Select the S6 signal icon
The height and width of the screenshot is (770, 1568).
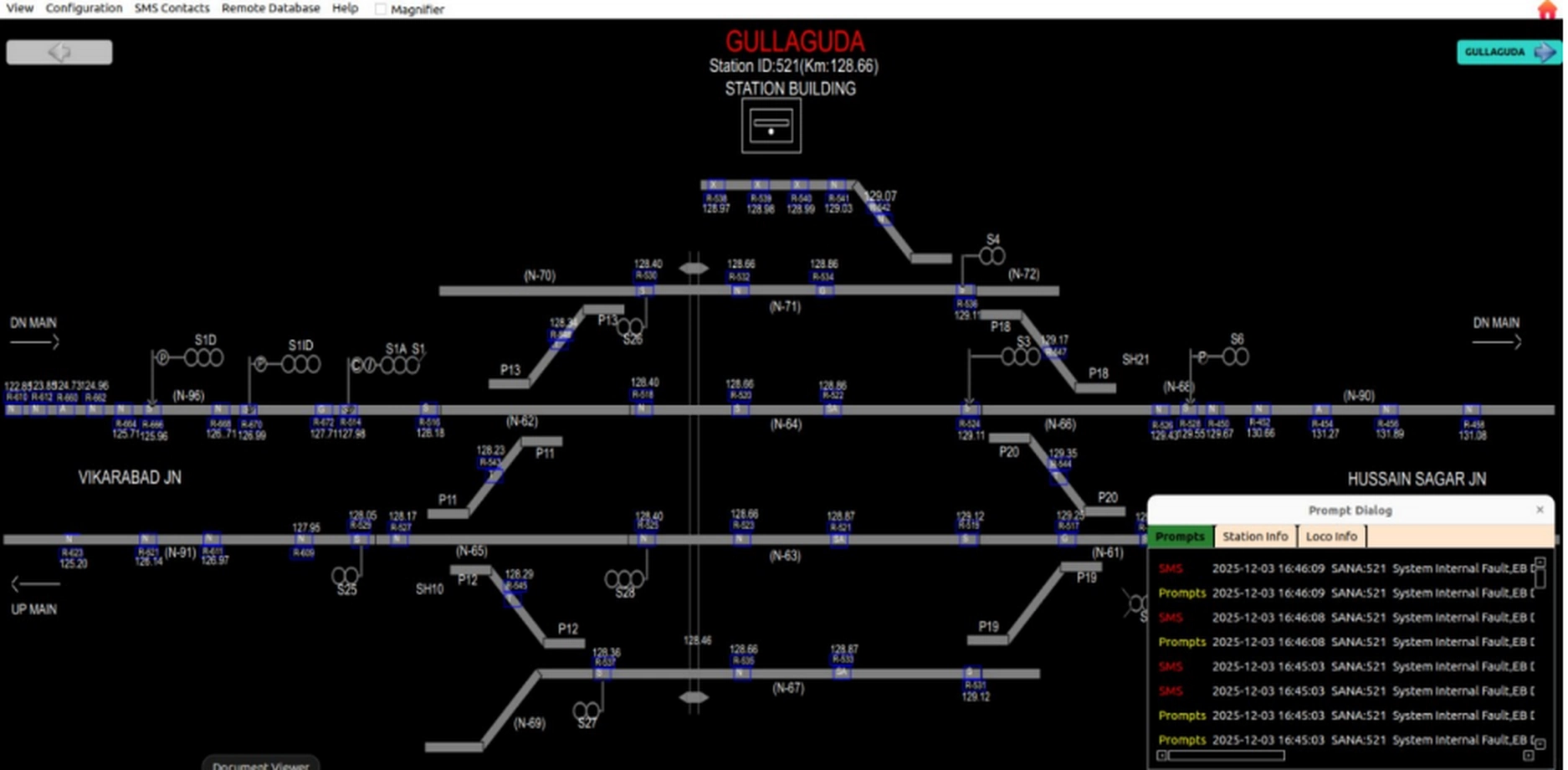[1235, 357]
